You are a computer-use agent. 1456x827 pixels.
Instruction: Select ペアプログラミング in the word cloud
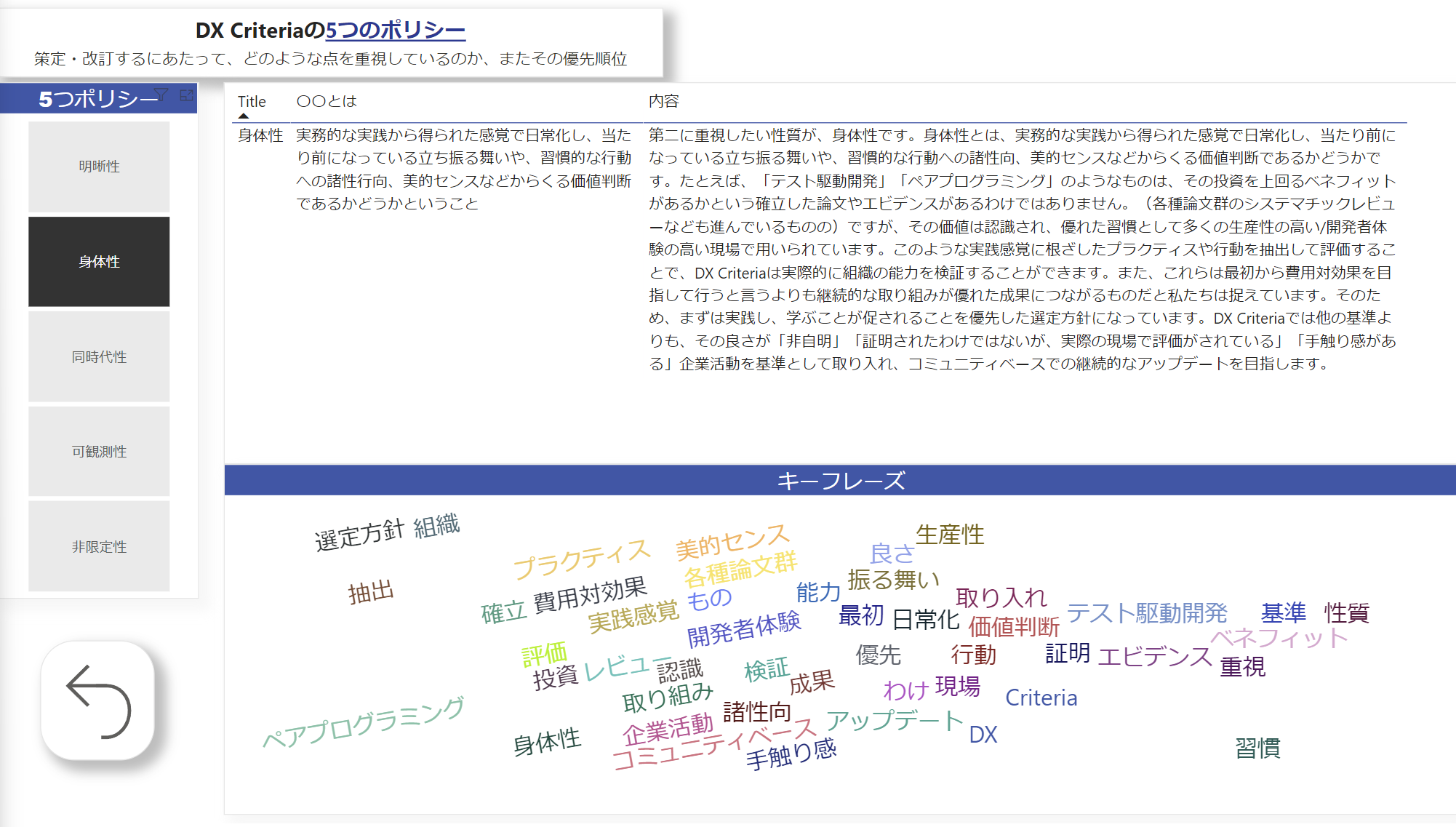tap(364, 722)
